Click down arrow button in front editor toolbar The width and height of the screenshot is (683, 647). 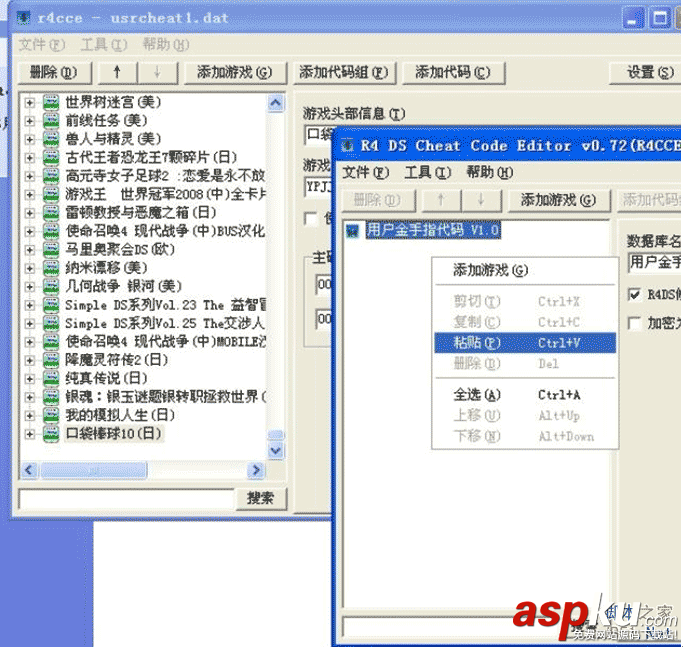tap(481, 200)
